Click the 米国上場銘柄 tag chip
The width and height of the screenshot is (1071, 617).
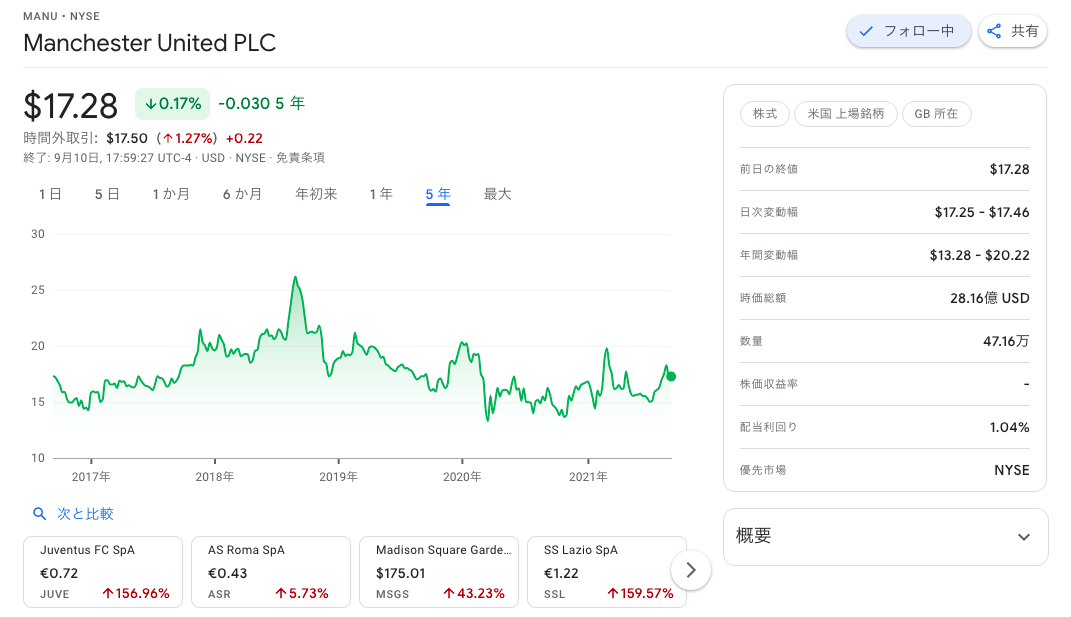pyautogui.click(x=846, y=114)
